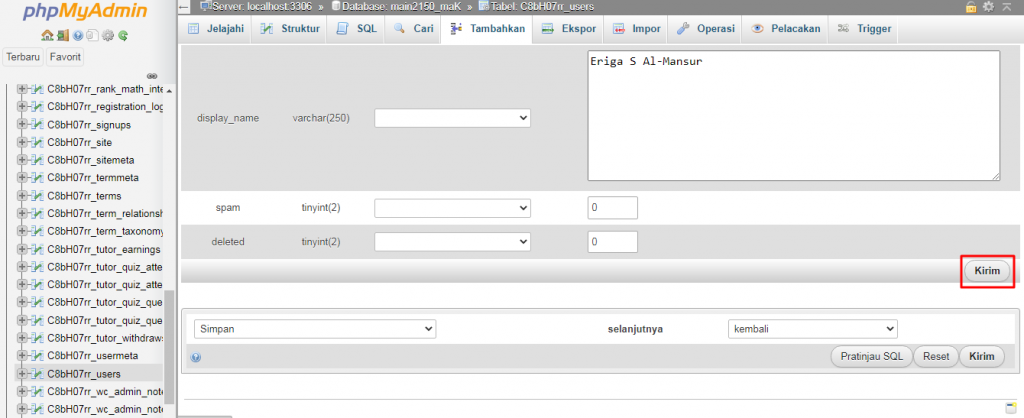Screen dimensions: 1024x418
Task: Click the logout door icon in sidebar
Action: 61,36
